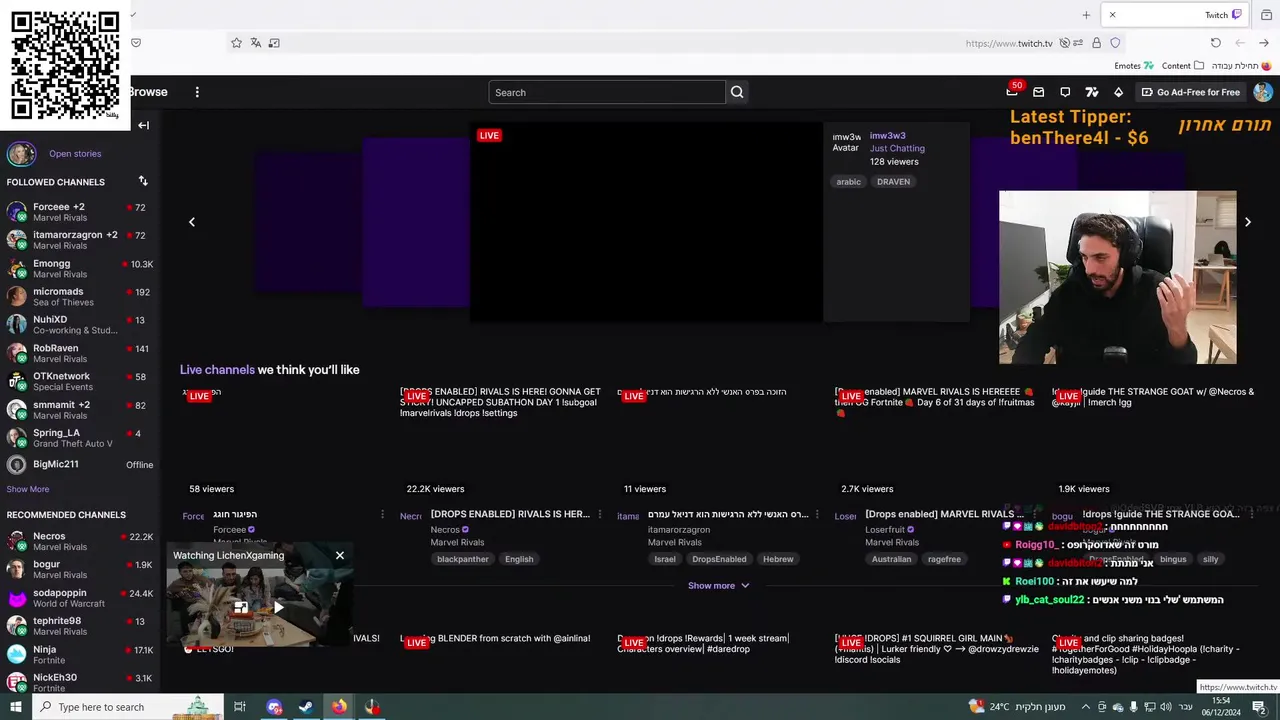Viewport: 1280px width, 720px height.
Task: Bookmark this page with the star icon
Action: coord(236,43)
